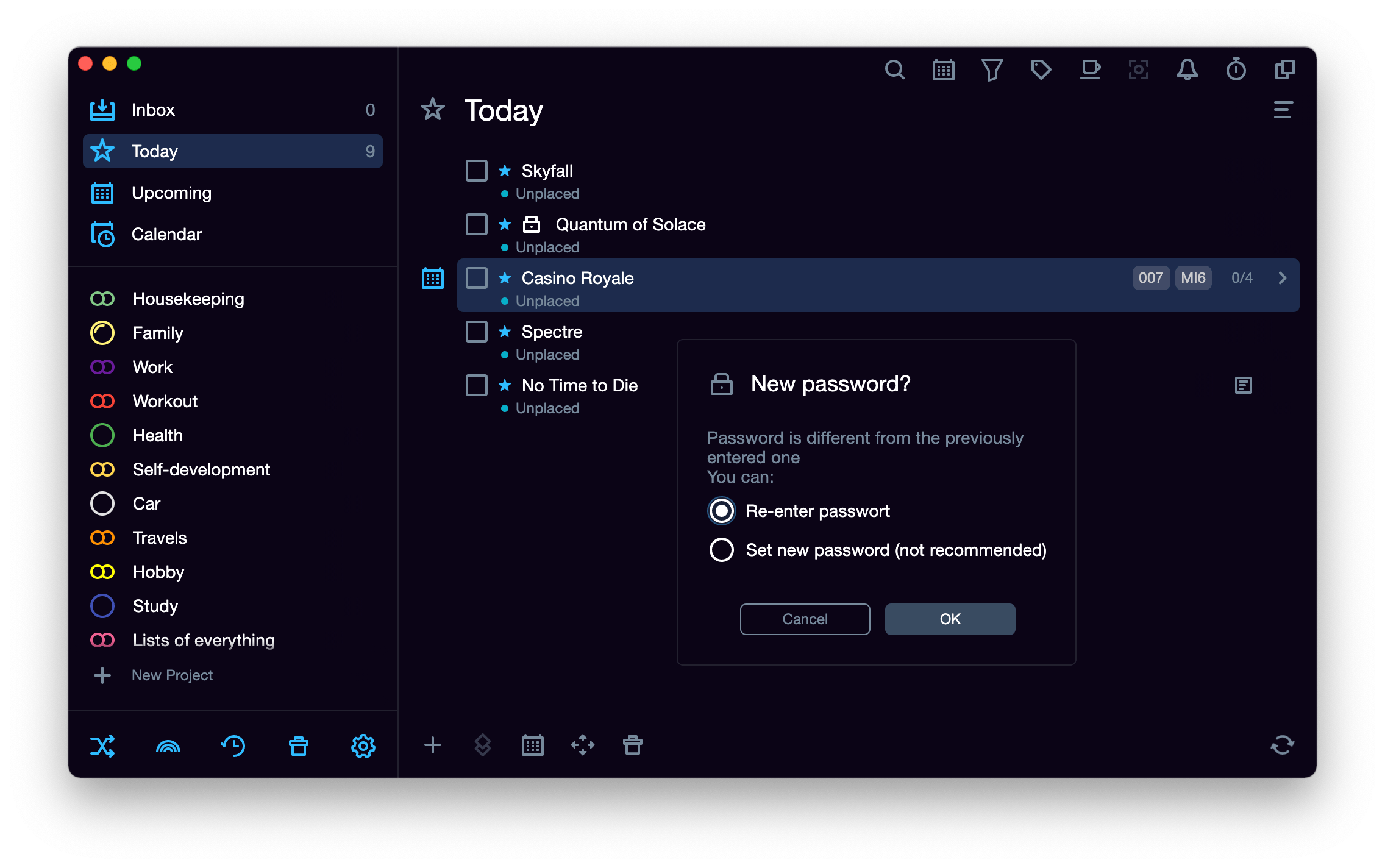Image resolution: width=1385 pixels, height=868 pixels.
Task: Open the Housekeeping project
Action: point(233,299)
